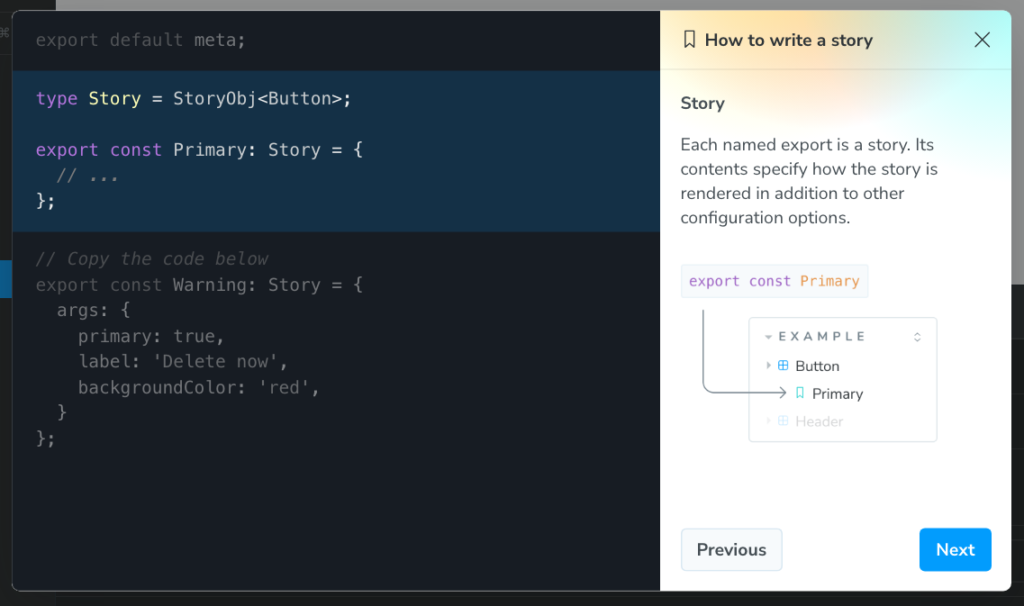Select the Button component label in the tree
Screen dimensions: 1024x606
(817, 366)
